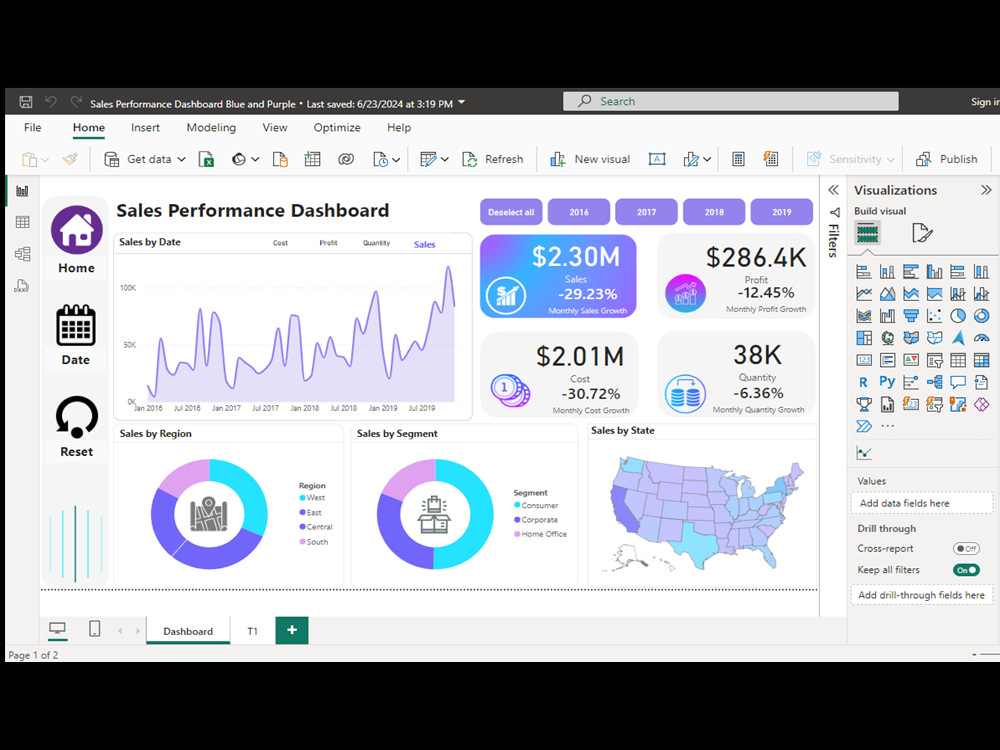Turn off the Keep all filters toggle

pos(966,569)
